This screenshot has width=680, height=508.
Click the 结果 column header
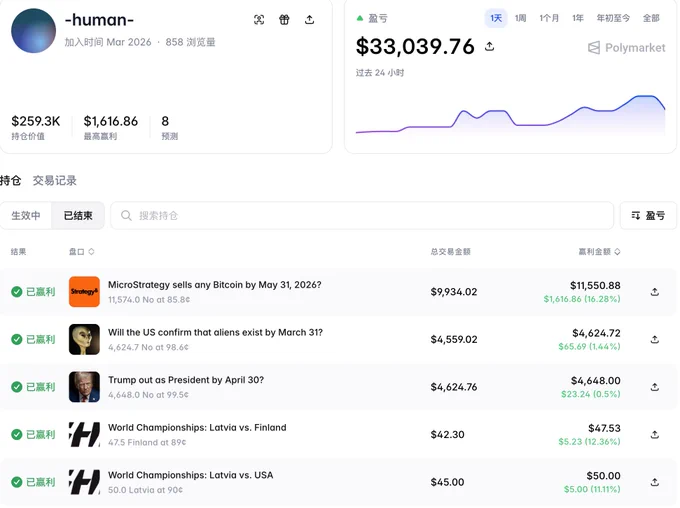(x=18, y=252)
